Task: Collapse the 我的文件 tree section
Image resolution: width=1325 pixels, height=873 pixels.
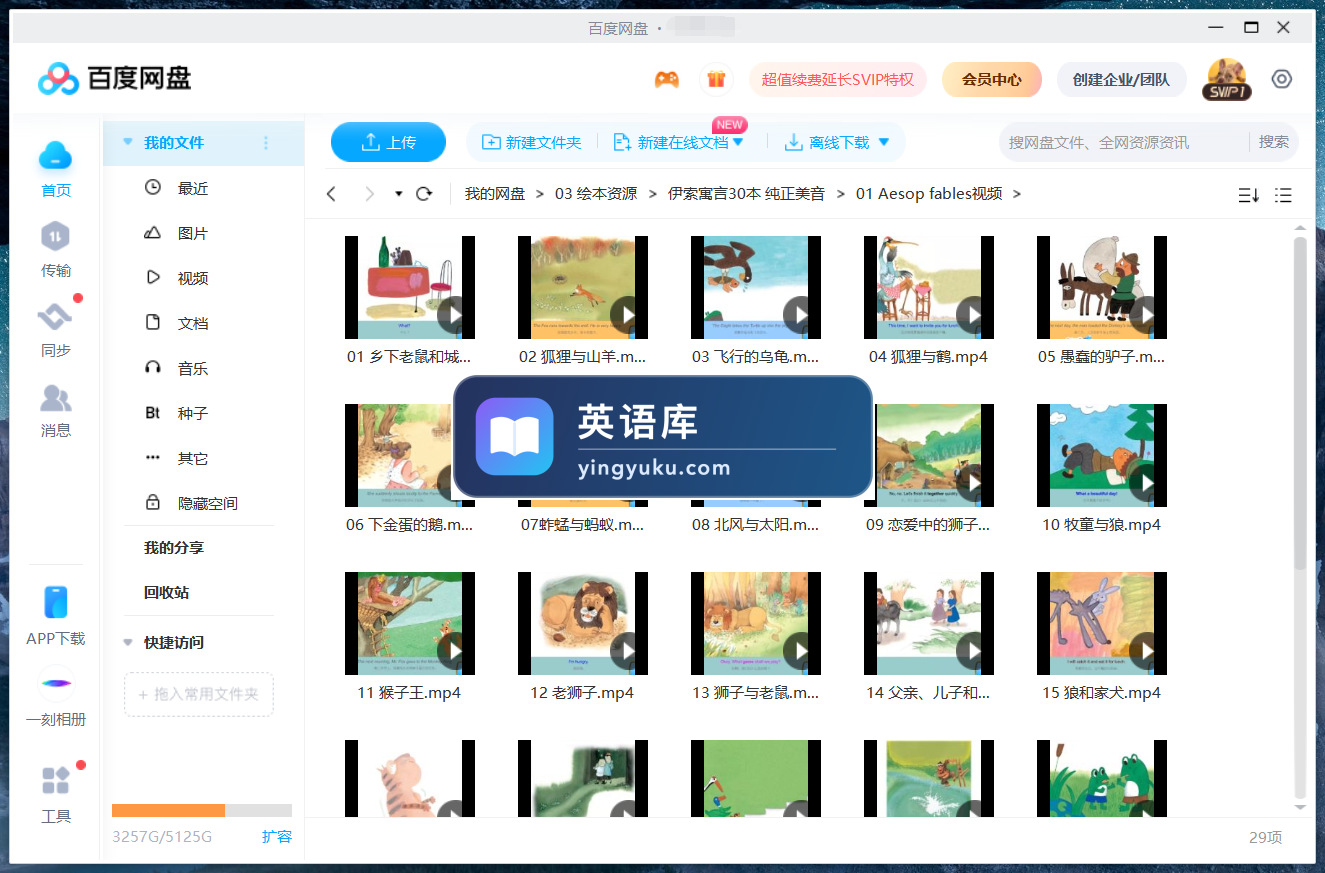Action: coord(127,143)
